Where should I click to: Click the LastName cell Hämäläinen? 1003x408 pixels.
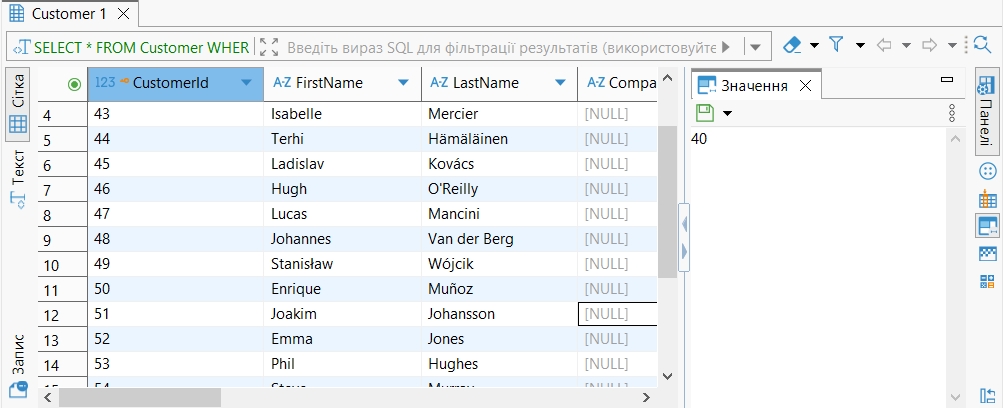tap(500, 139)
